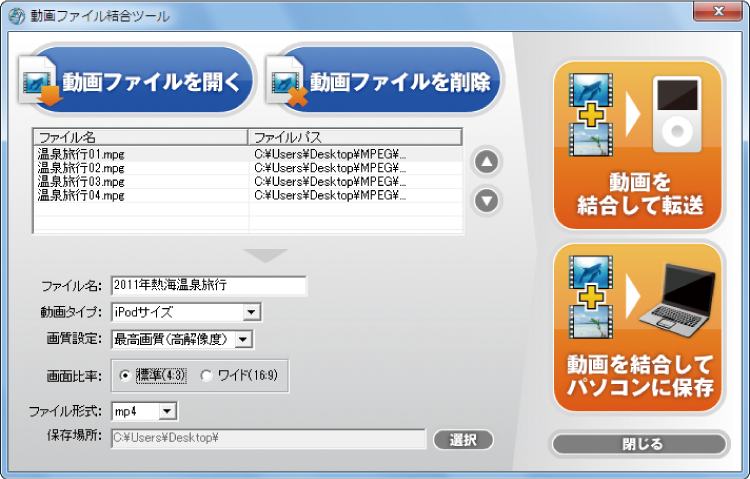
Task: Click 動画を結合して転送 iPod transfer button
Action: click(638, 146)
